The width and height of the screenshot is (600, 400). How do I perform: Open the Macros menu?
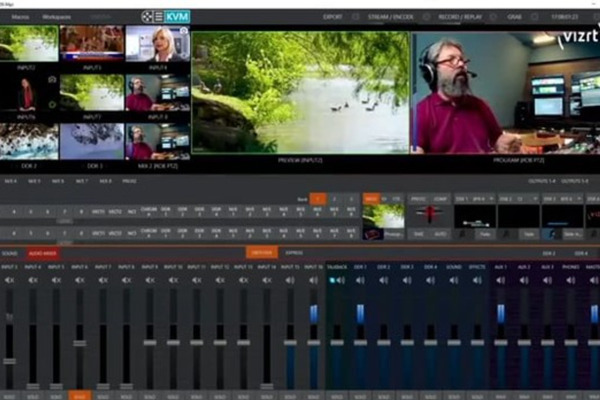[20, 17]
